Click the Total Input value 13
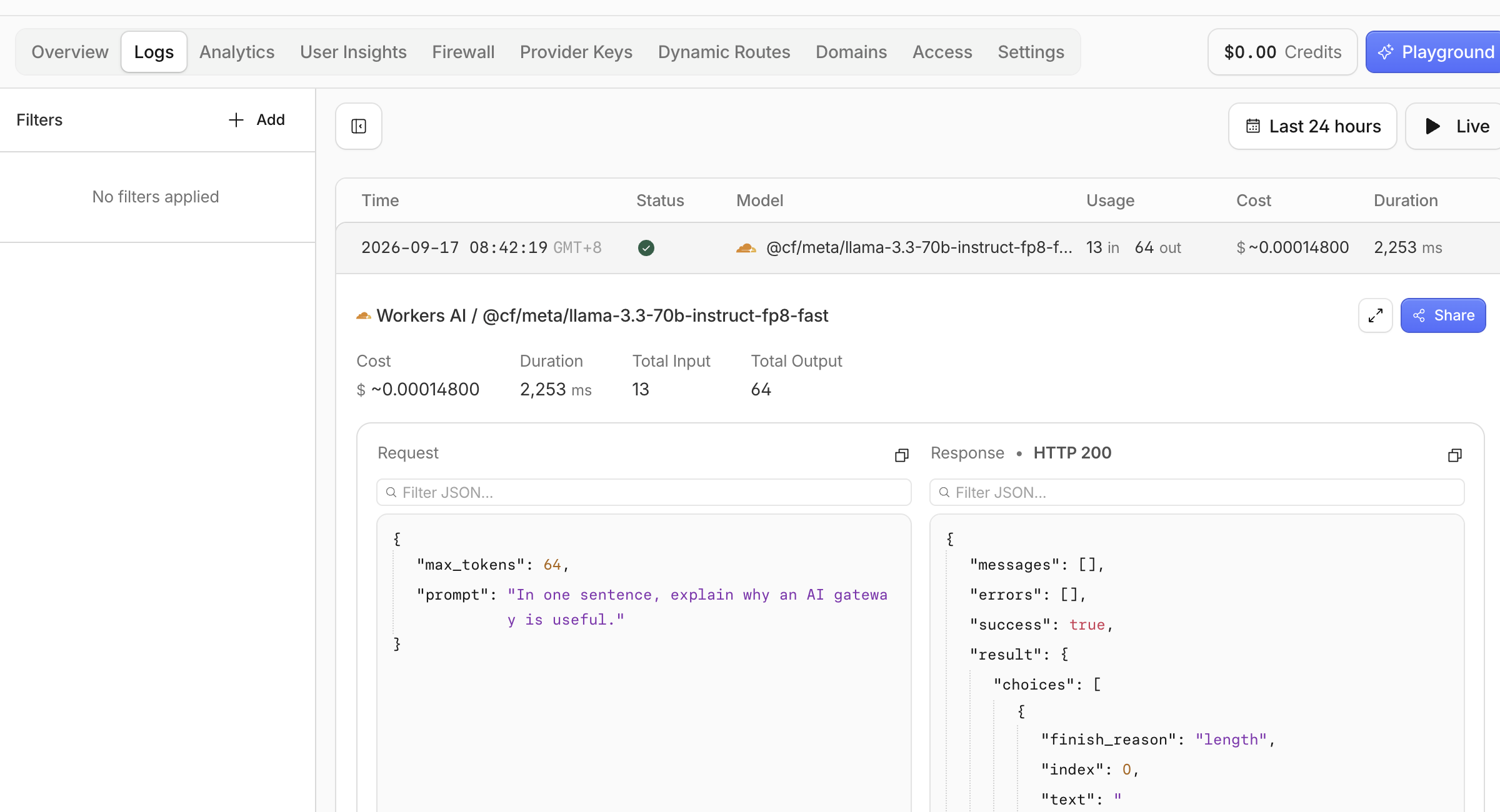 tap(641, 389)
